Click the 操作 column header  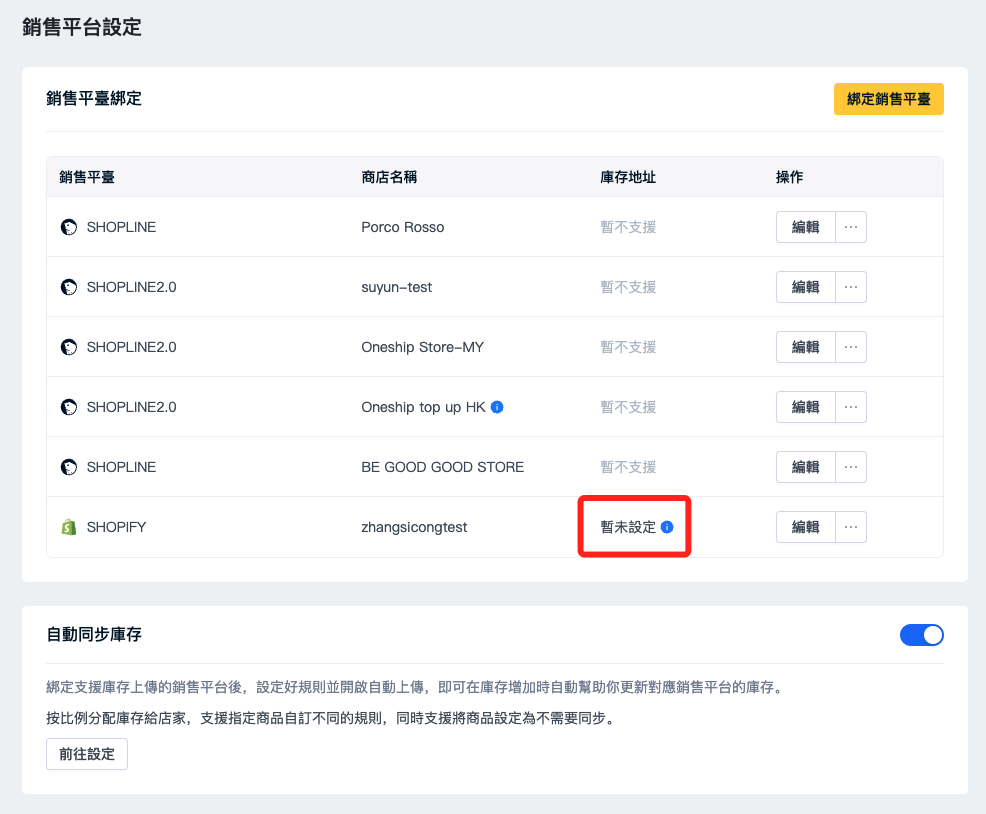[x=790, y=177]
